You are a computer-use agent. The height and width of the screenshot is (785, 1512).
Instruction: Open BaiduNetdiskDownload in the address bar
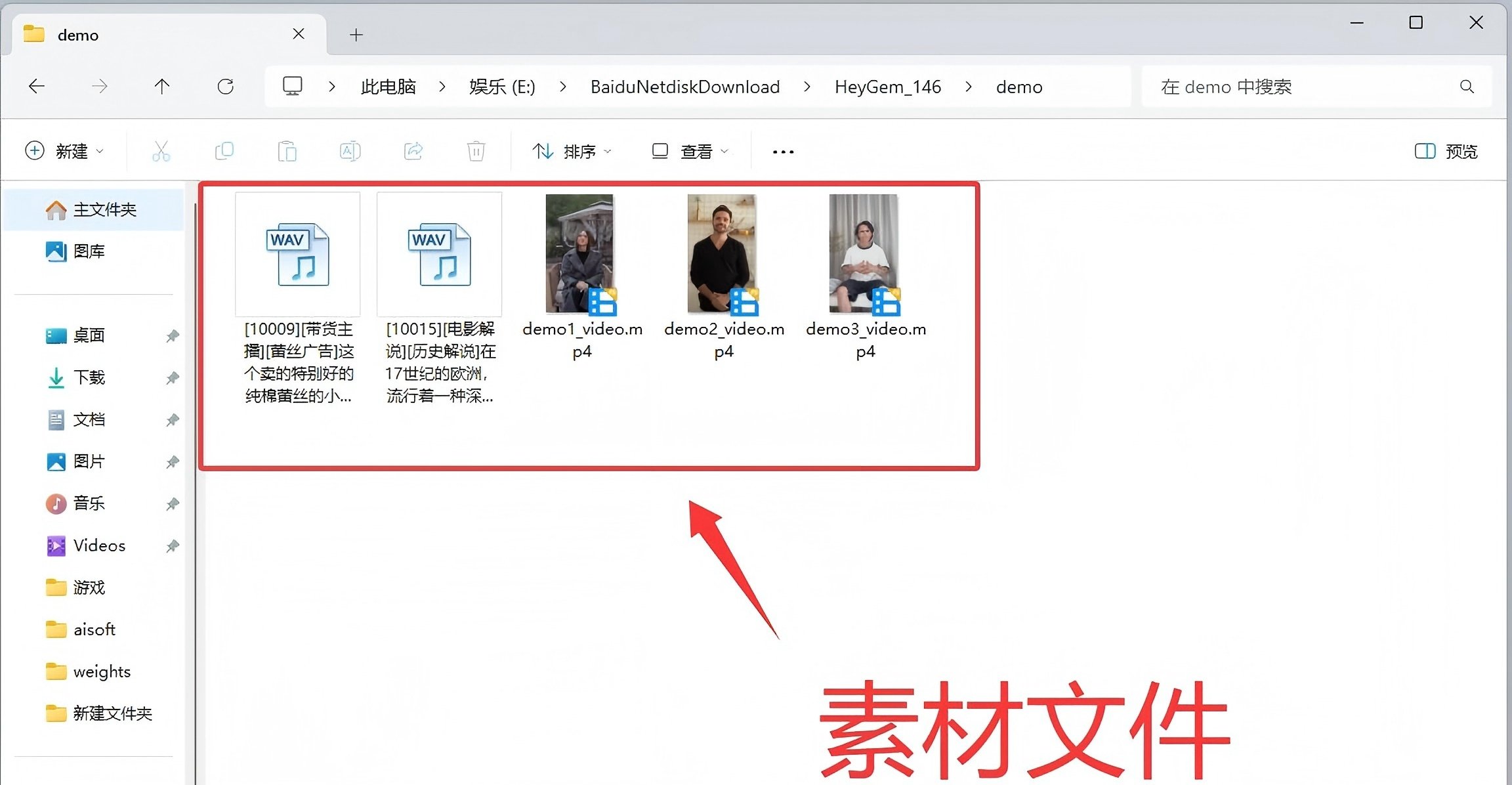point(685,86)
